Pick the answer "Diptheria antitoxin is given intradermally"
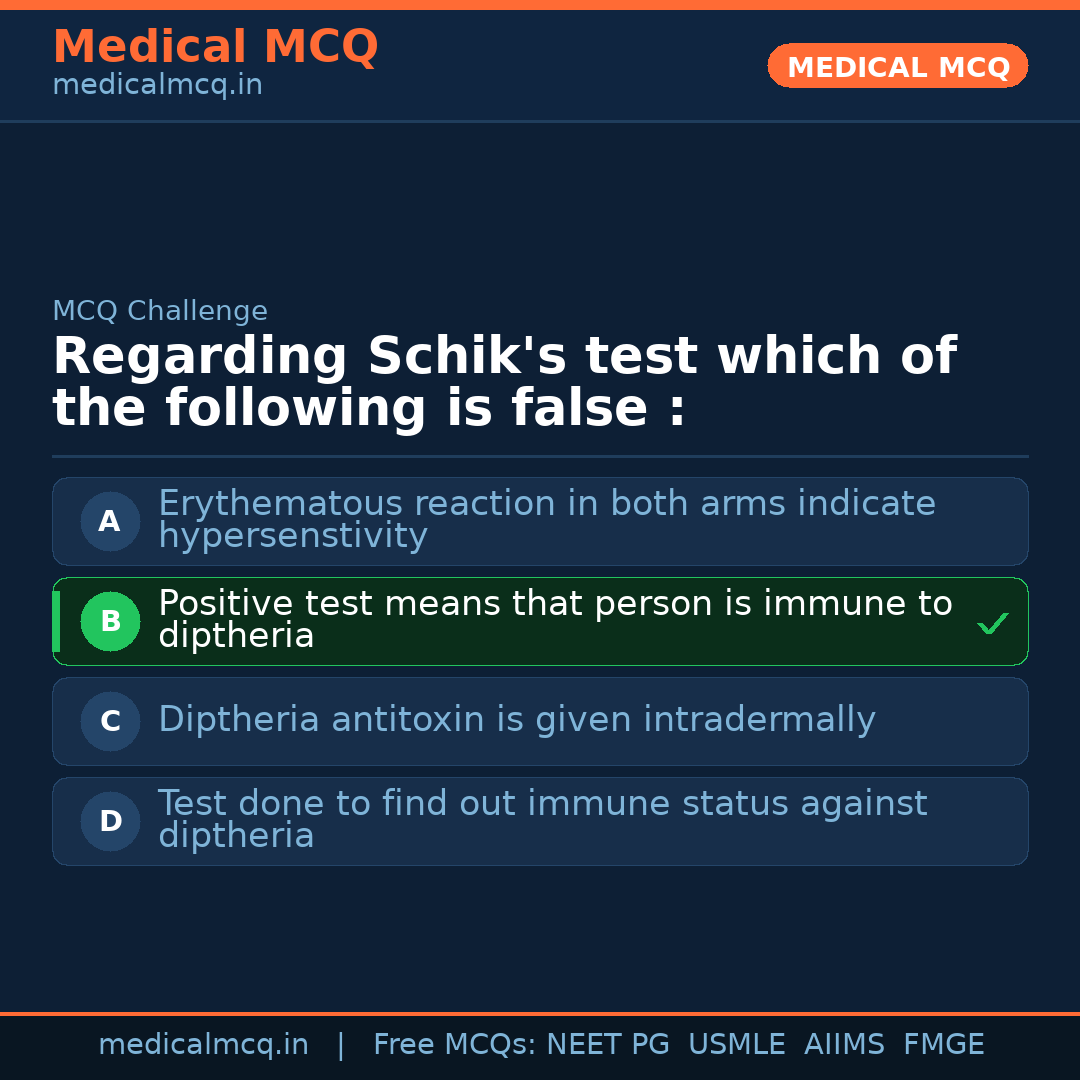1080x1080 pixels. pos(516,719)
